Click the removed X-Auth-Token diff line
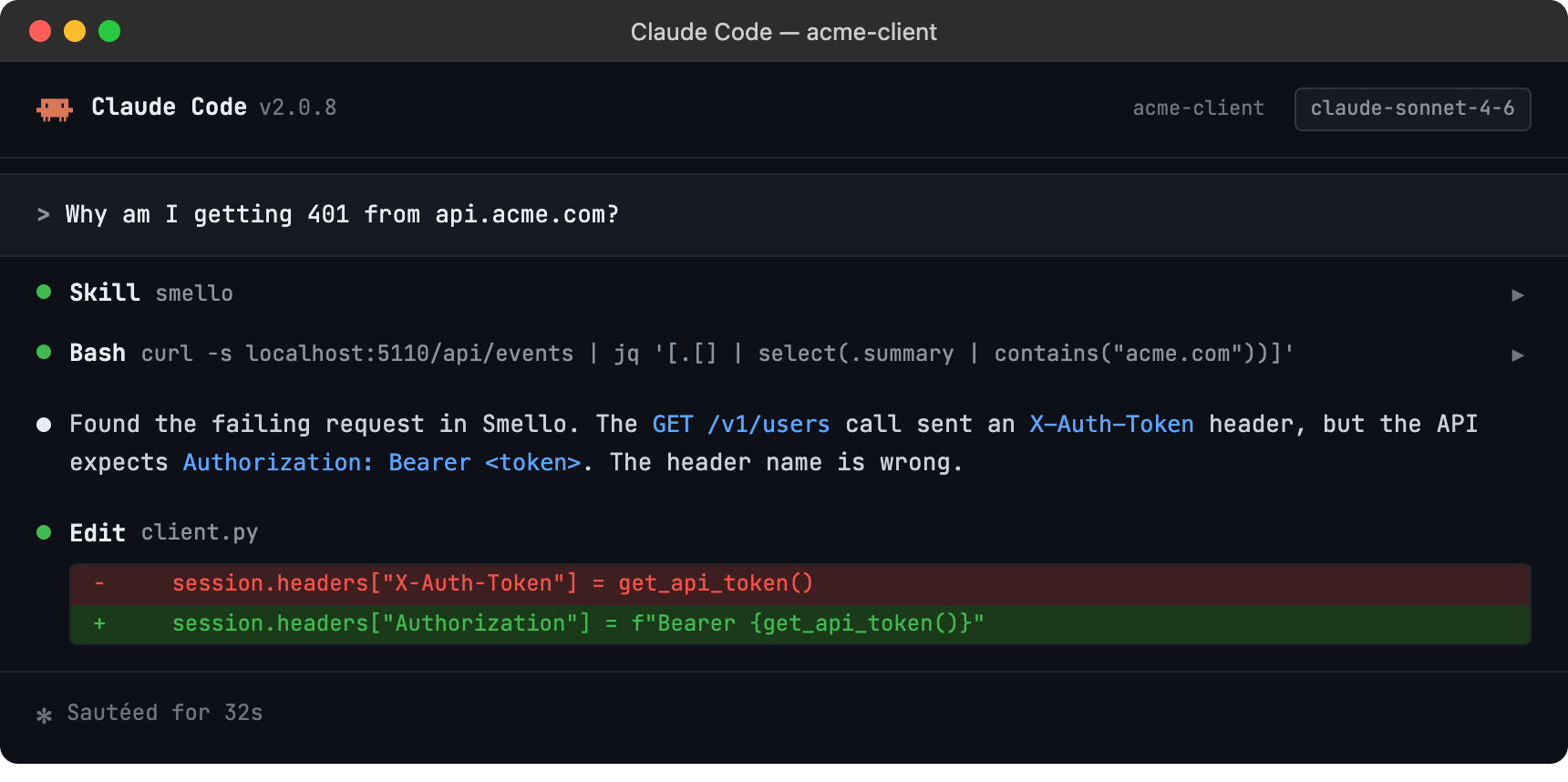1568x782 pixels. tap(800, 583)
